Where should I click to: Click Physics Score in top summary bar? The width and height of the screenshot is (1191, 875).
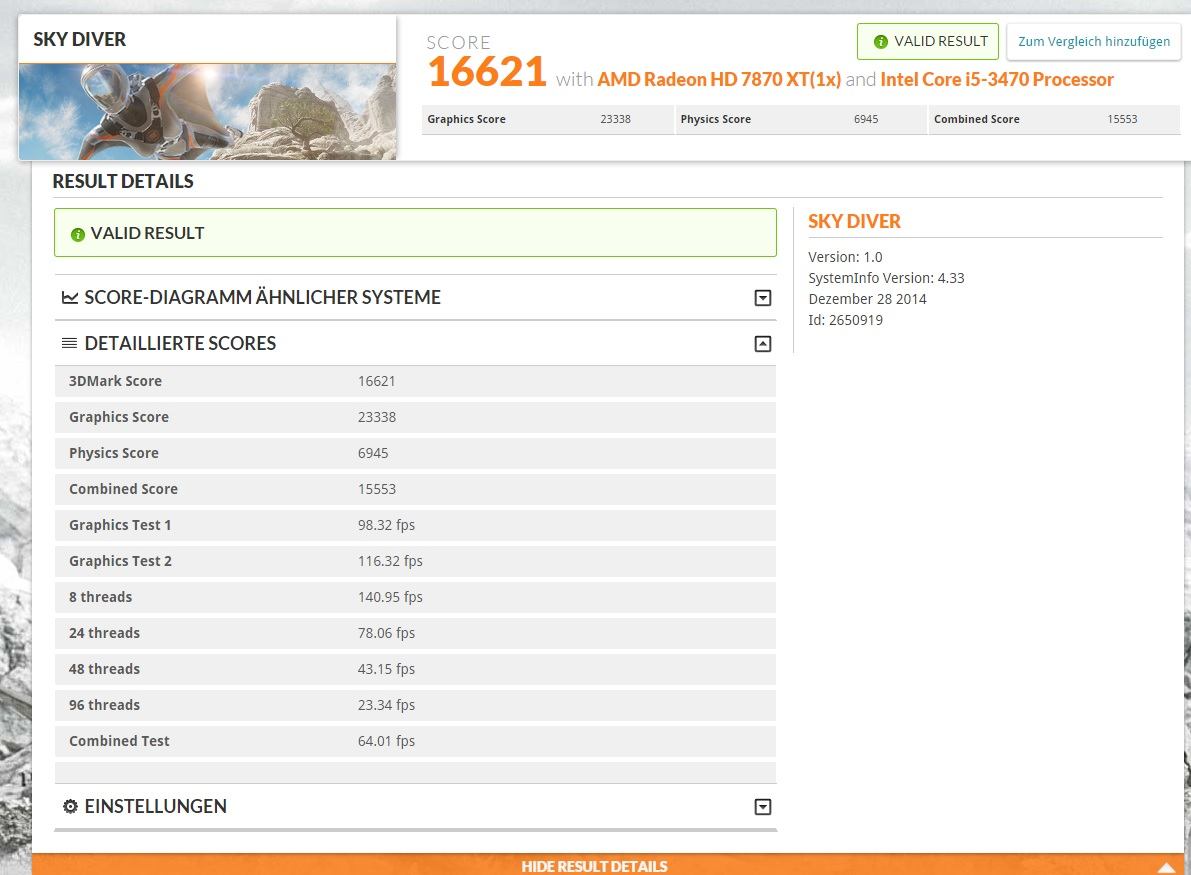801,119
